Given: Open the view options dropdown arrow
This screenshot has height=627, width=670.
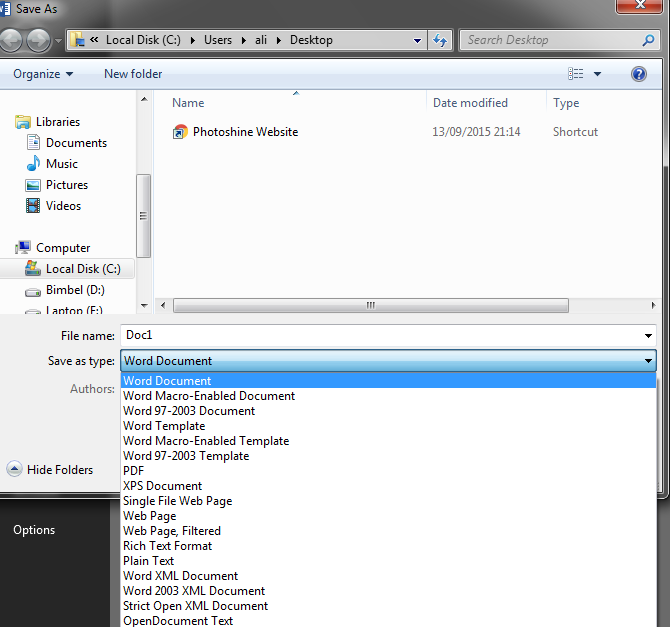Looking at the screenshot, I should pyautogui.click(x=597, y=74).
